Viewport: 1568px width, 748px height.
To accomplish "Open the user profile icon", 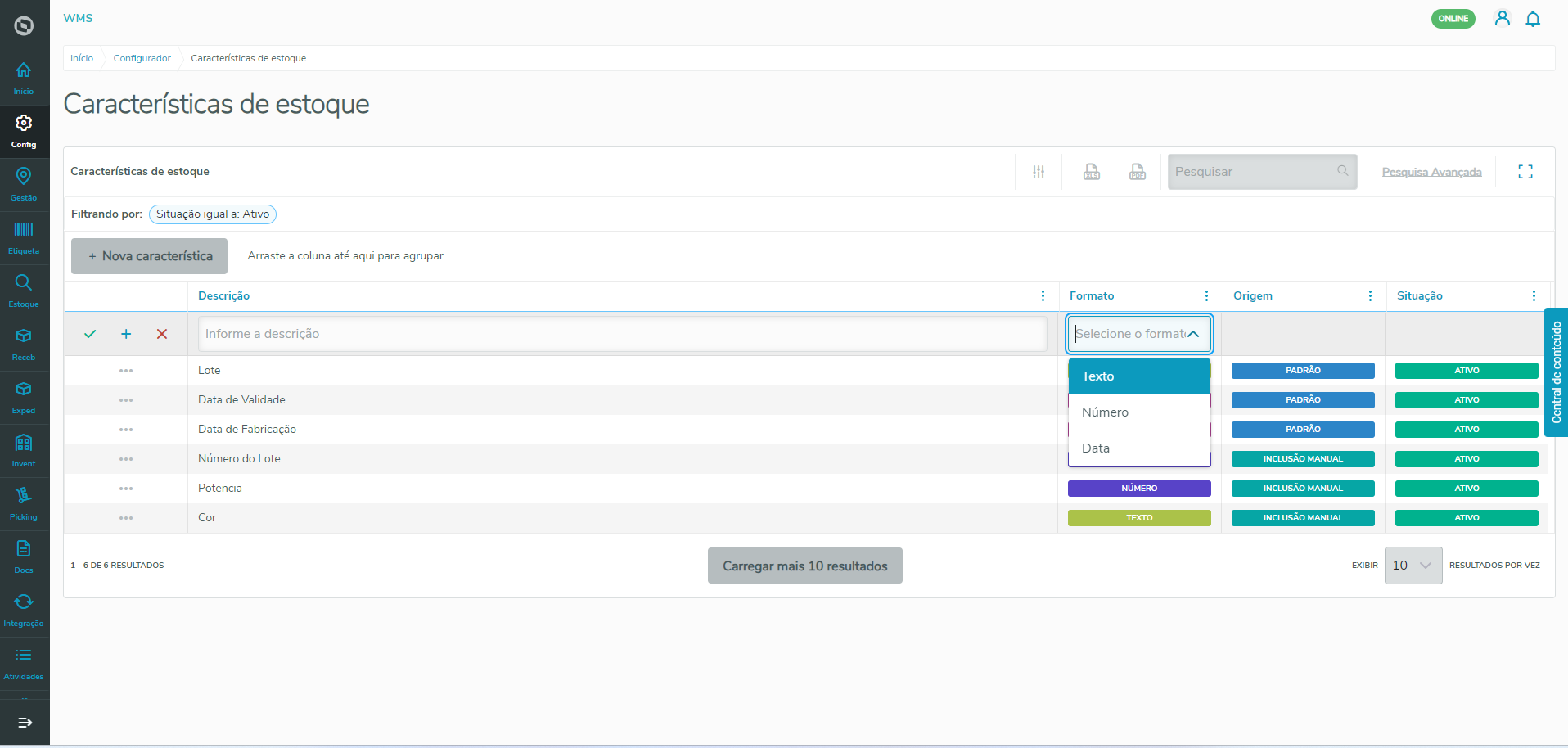I will point(1502,18).
